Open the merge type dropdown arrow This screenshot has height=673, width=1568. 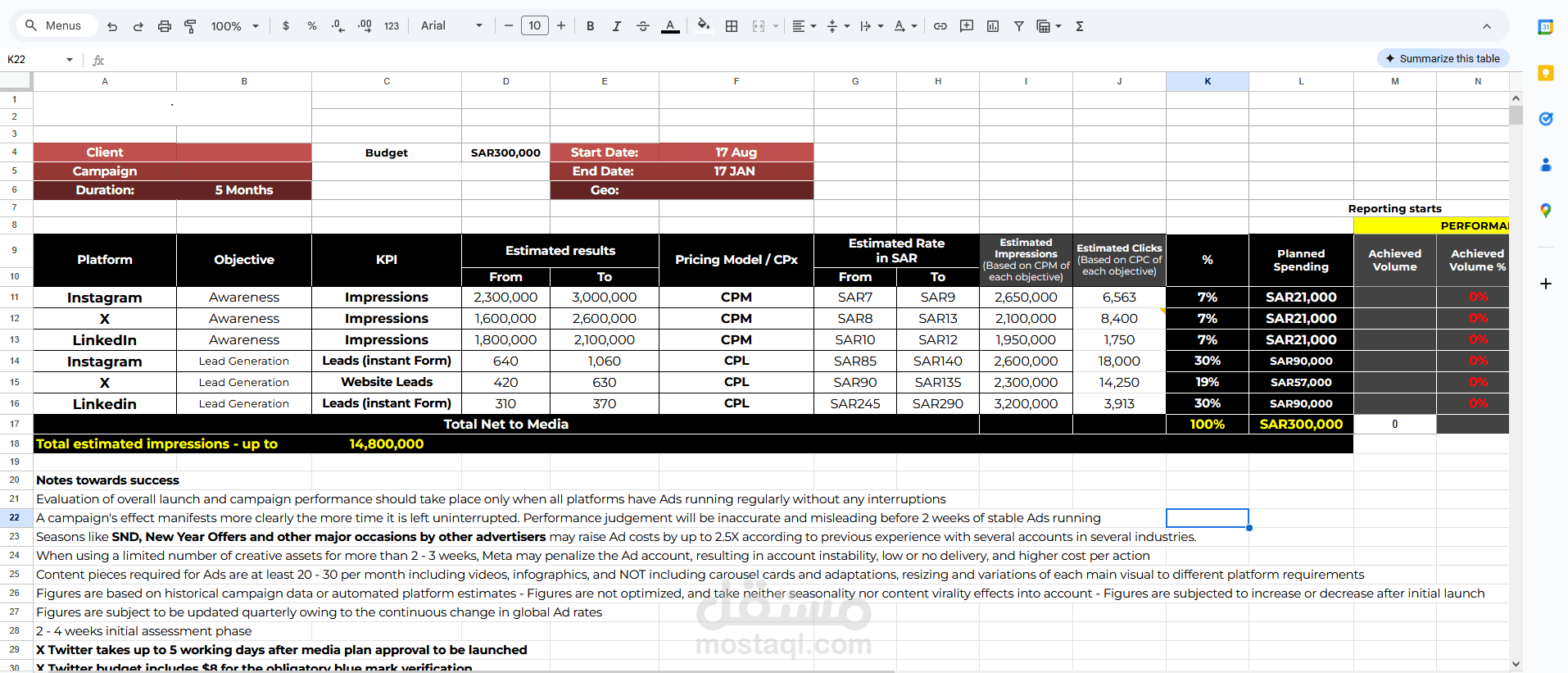776,26
